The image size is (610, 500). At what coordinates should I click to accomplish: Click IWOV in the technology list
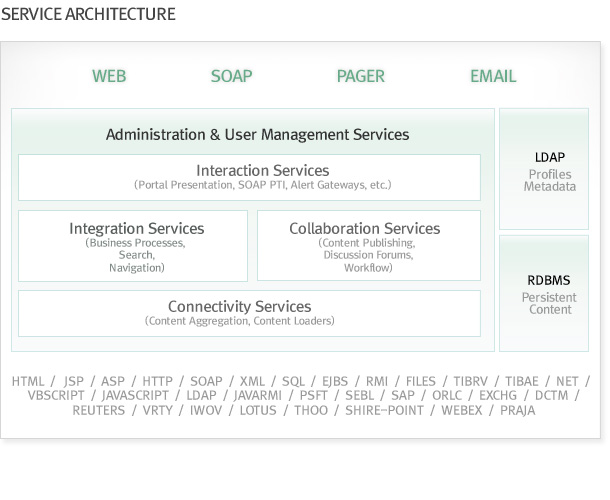click(x=206, y=411)
